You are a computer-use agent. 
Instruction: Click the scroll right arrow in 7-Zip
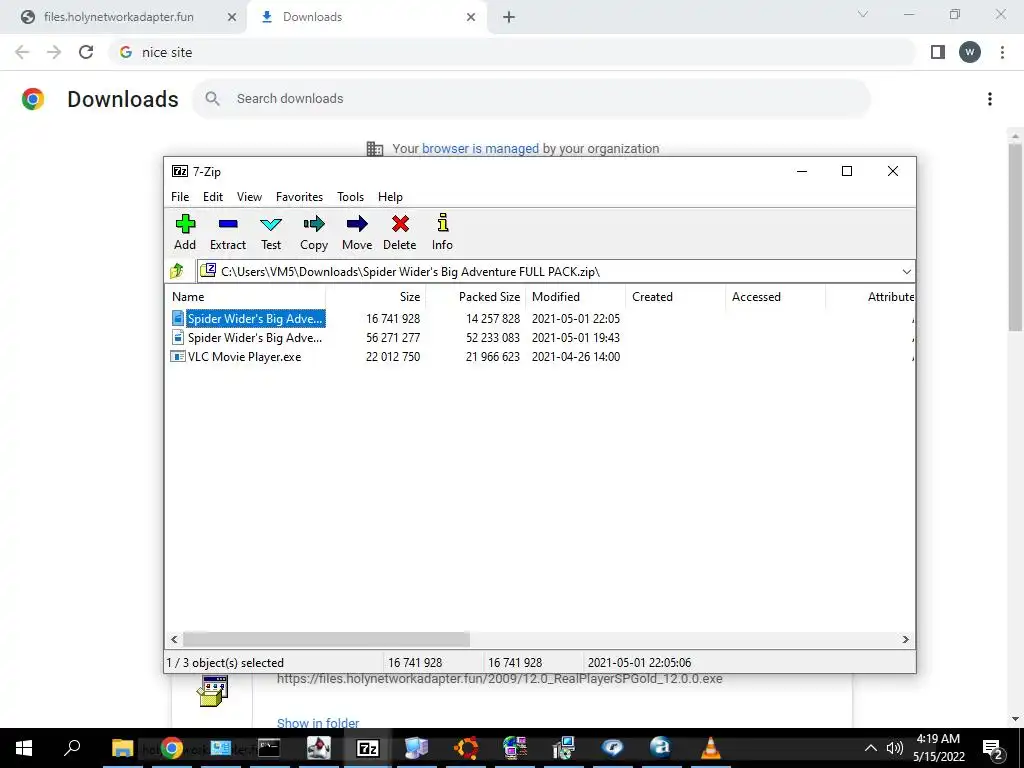pos(905,639)
